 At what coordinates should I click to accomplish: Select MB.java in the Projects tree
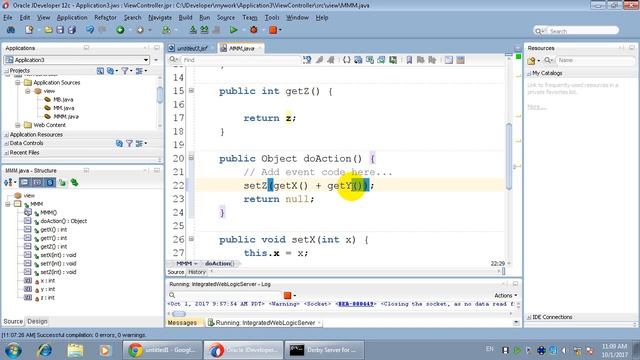click(63, 100)
